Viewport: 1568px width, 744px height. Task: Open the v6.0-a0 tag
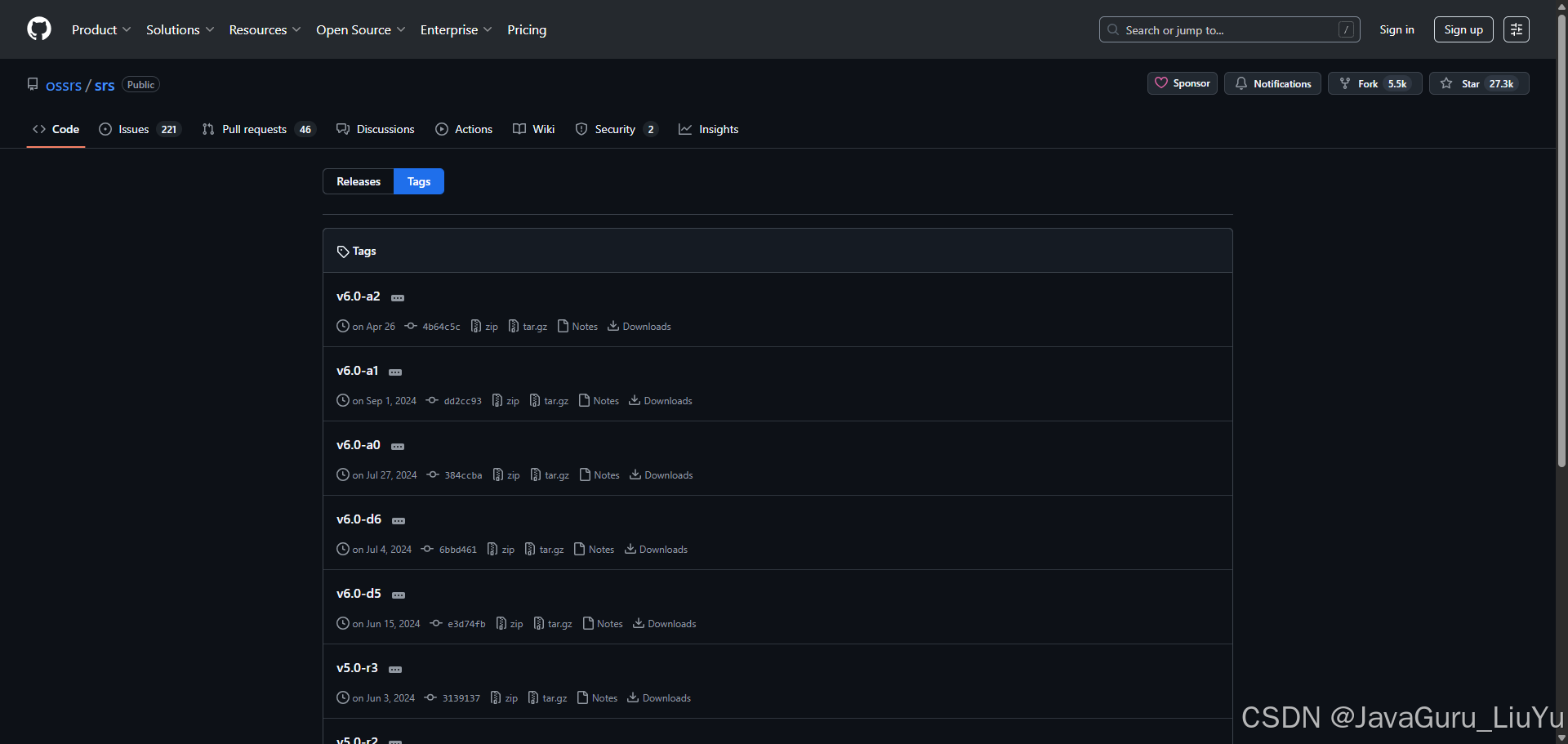359,445
